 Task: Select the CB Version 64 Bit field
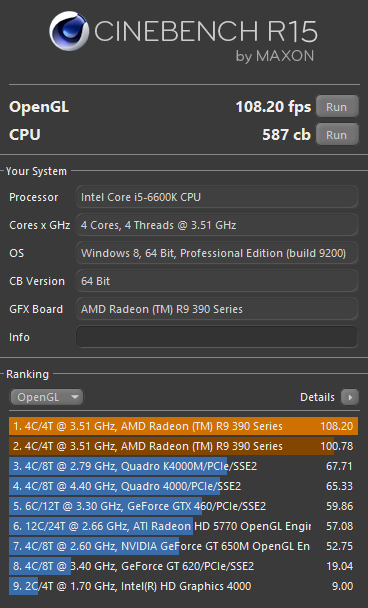pos(217,281)
